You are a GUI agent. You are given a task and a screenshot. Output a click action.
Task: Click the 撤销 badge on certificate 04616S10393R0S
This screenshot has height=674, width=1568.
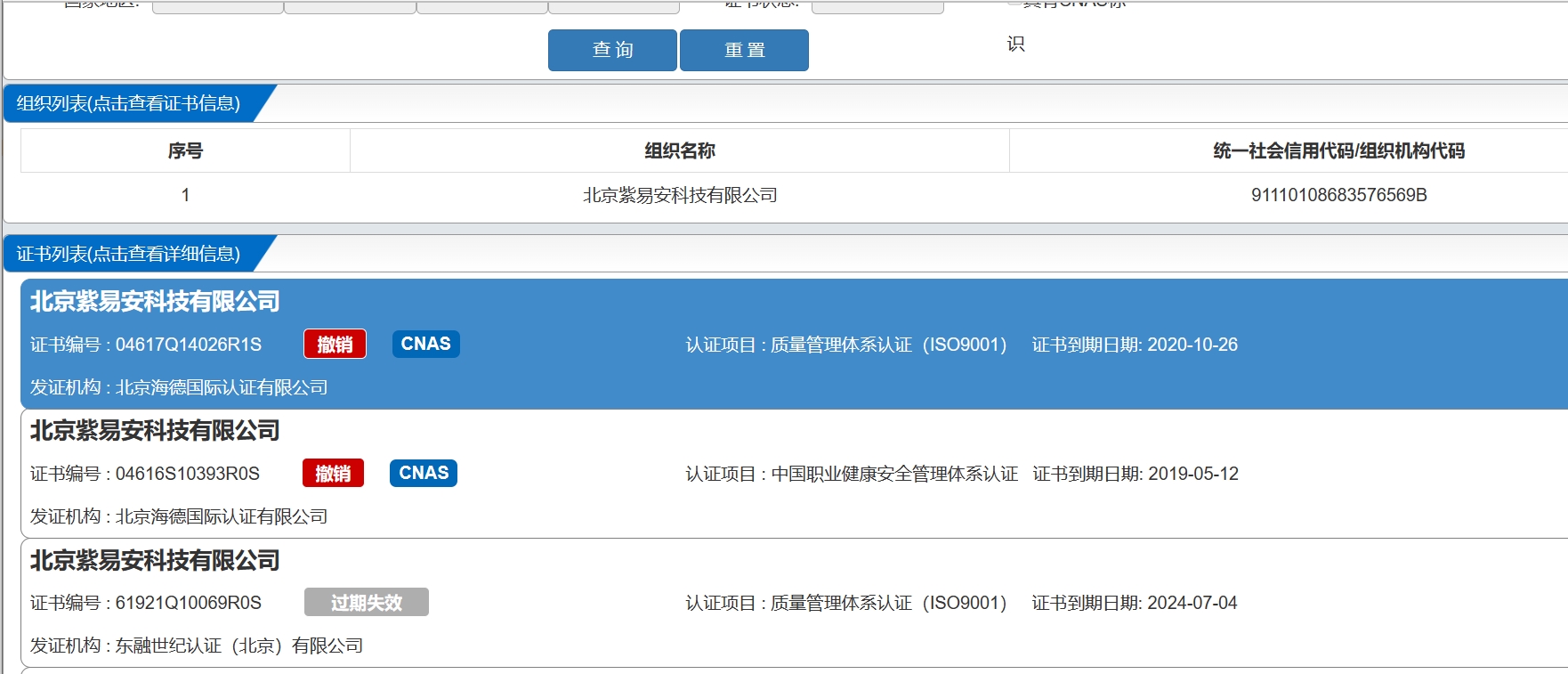(x=333, y=474)
